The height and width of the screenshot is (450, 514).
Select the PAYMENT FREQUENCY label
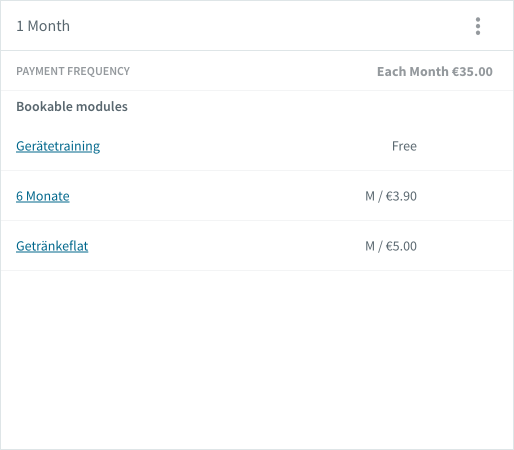coord(73,71)
